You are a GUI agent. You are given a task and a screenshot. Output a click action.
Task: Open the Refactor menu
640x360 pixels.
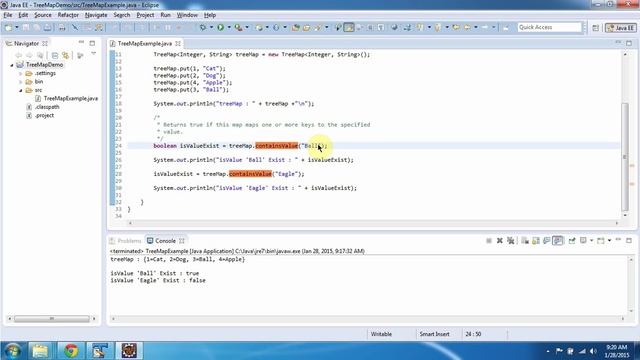[68, 15]
